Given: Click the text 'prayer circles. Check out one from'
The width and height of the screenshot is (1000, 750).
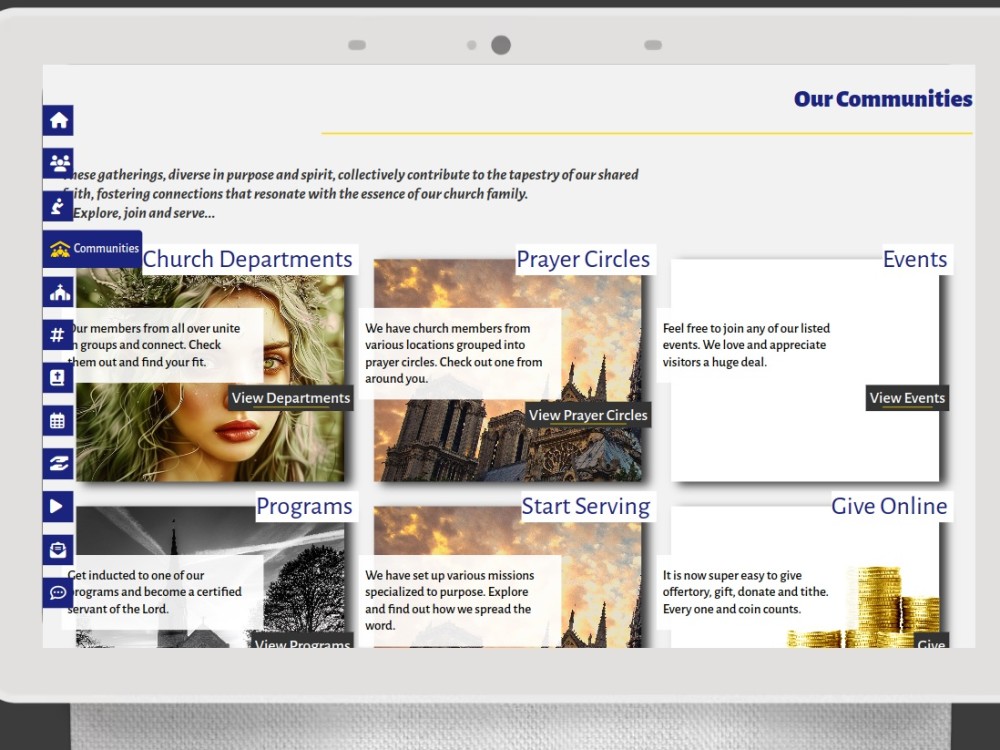Looking at the screenshot, I should [453, 362].
